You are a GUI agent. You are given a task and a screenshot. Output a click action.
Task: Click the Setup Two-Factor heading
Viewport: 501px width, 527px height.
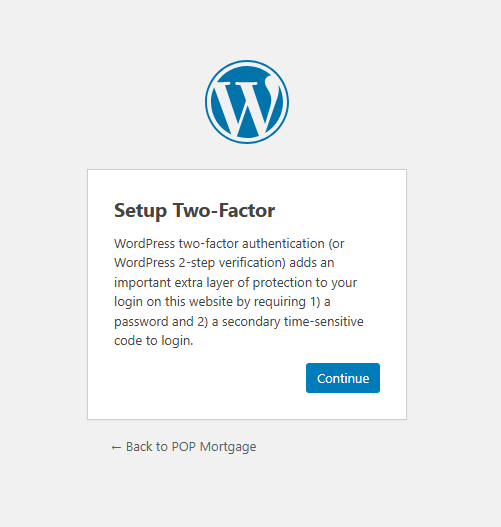(x=195, y=211)
